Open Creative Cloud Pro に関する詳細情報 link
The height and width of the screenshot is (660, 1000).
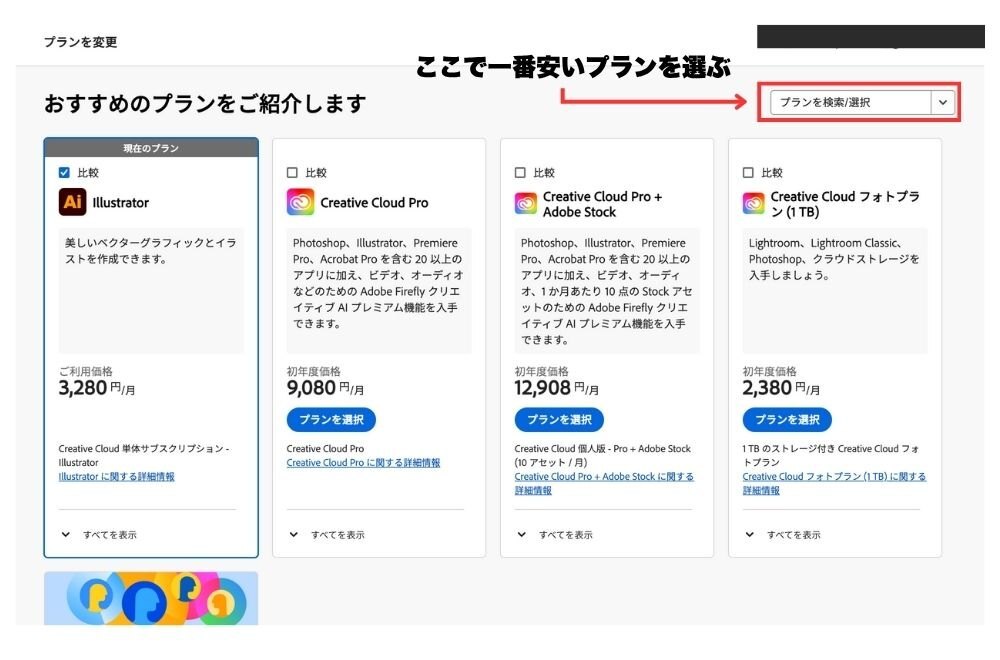pyautogui.click(x=364, y=462)
